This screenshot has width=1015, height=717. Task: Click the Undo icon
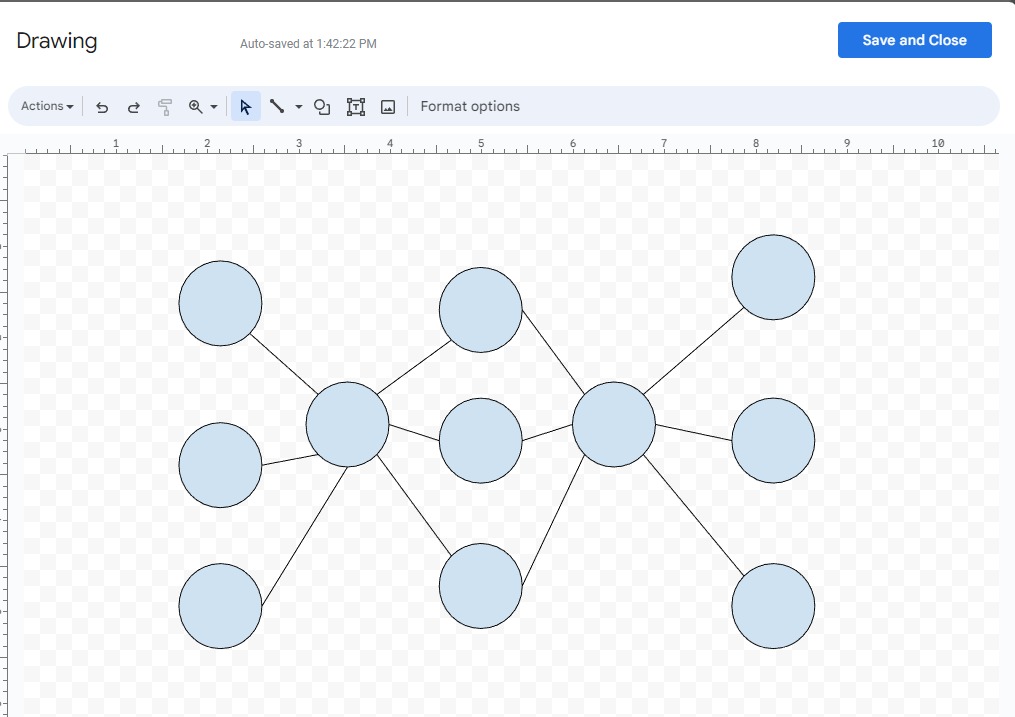[x=101, y=106]
